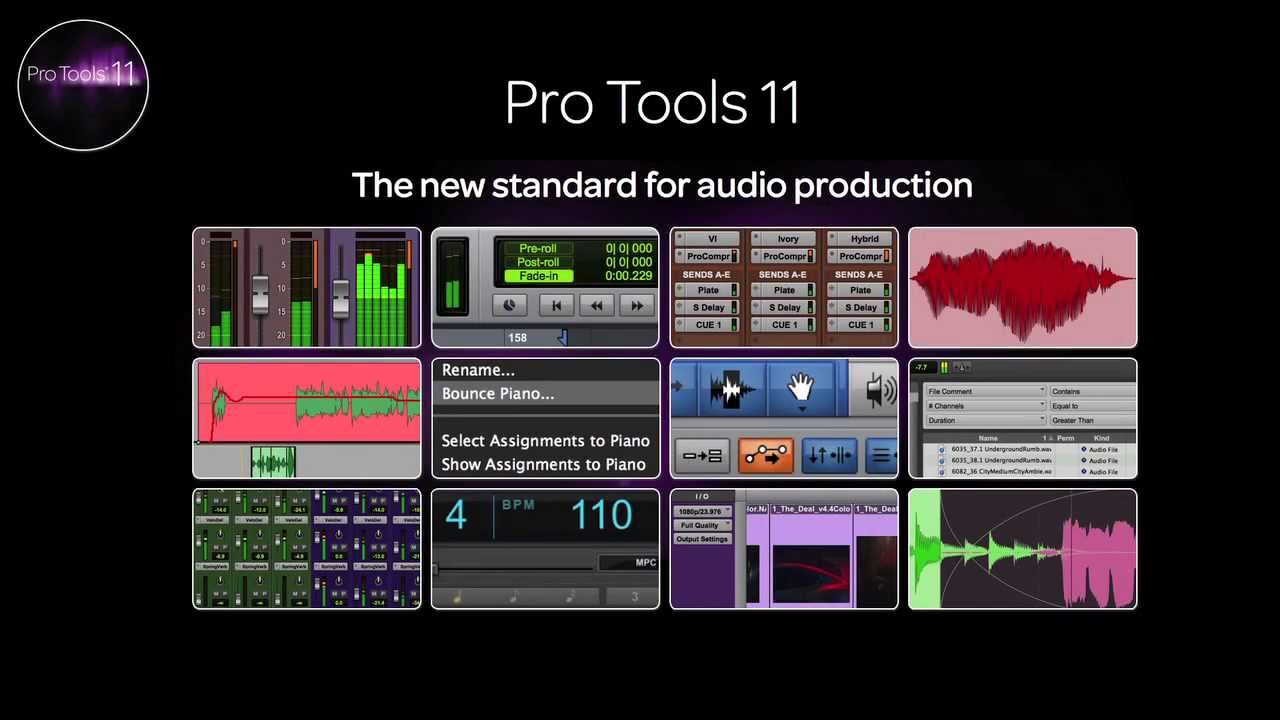
Task: Toggle the highlighted Fade-in button
Action: pos(538,276)
